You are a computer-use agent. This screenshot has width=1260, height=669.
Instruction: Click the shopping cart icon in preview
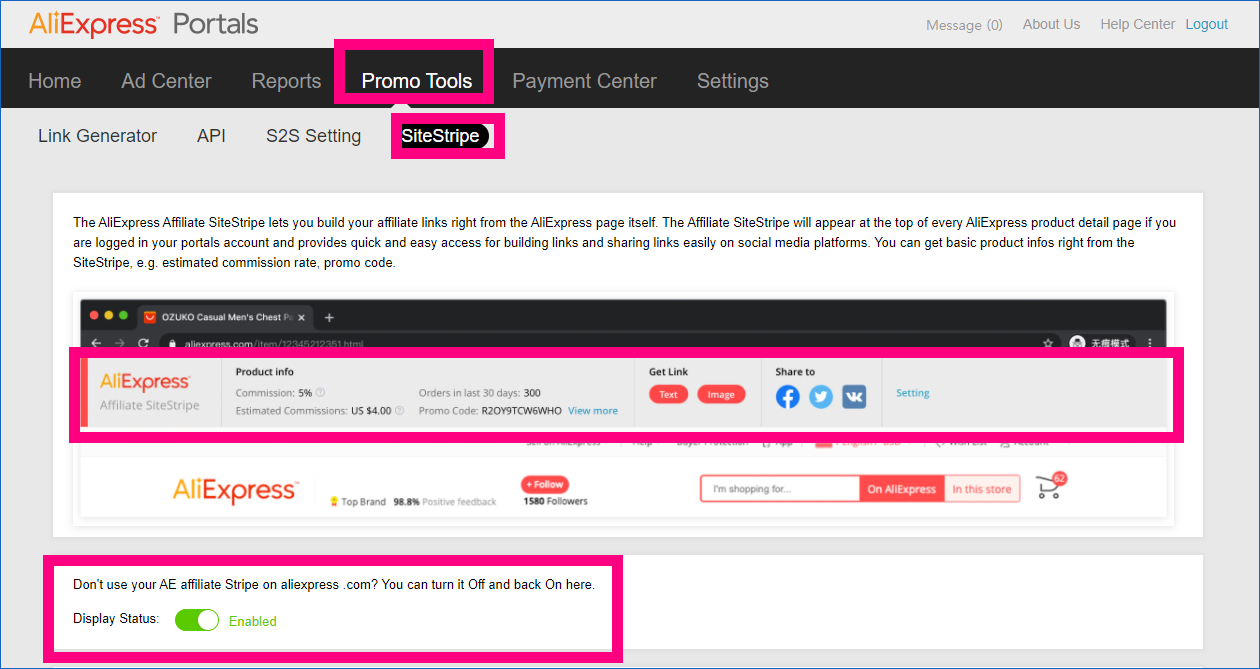1050,486
